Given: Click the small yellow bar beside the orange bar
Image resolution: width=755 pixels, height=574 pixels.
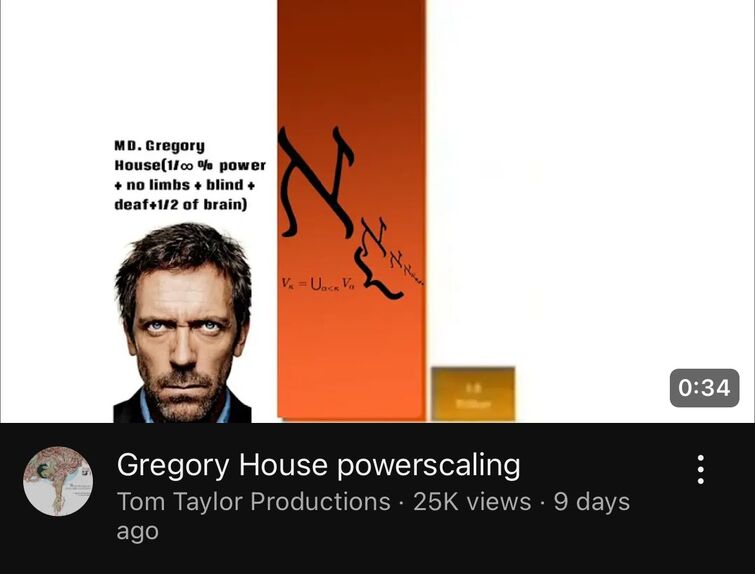Looking at the screenshot, I should point(473,393).
